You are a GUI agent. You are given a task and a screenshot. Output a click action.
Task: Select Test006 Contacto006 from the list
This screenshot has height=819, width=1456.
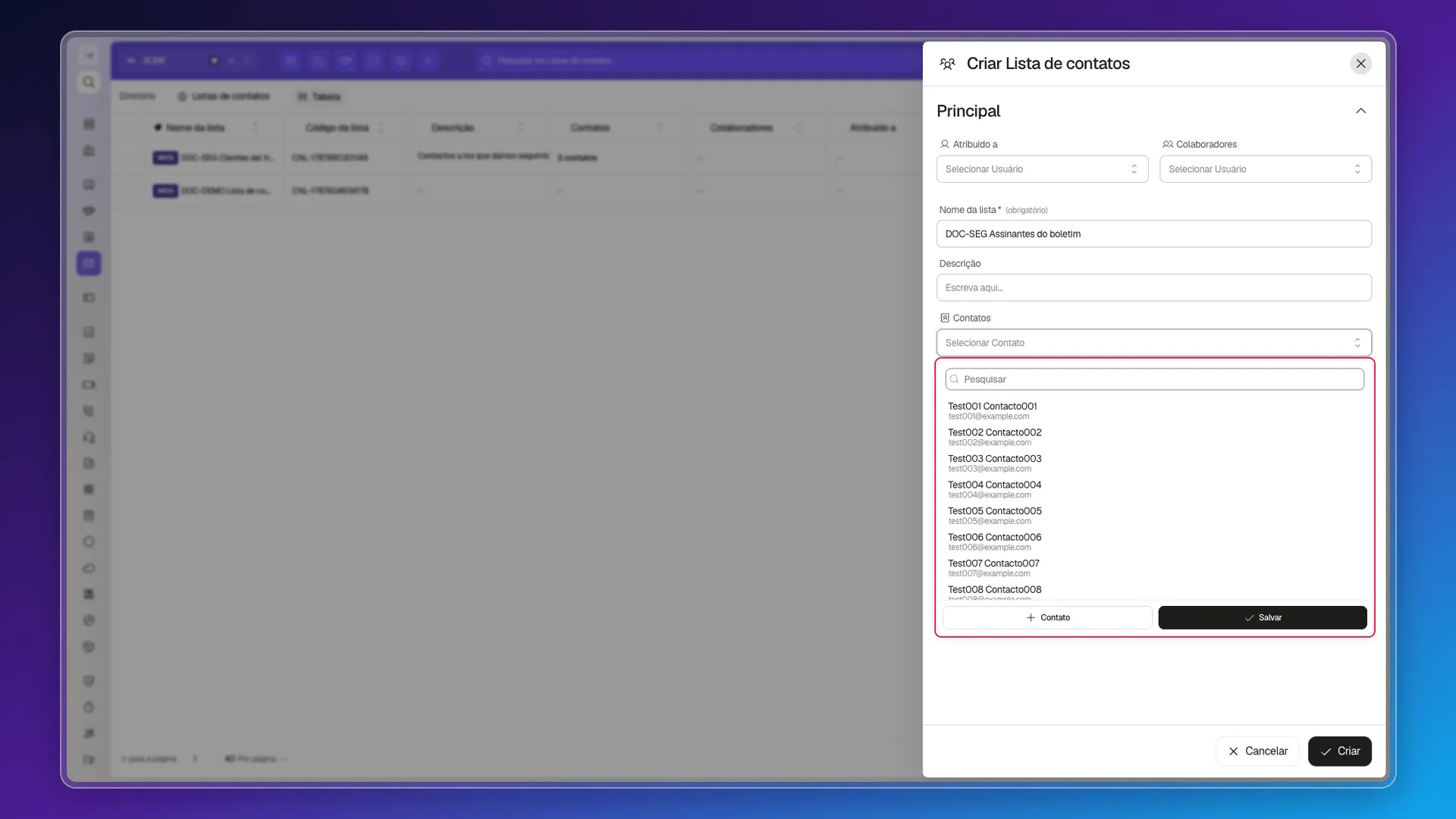(1153, 541)
